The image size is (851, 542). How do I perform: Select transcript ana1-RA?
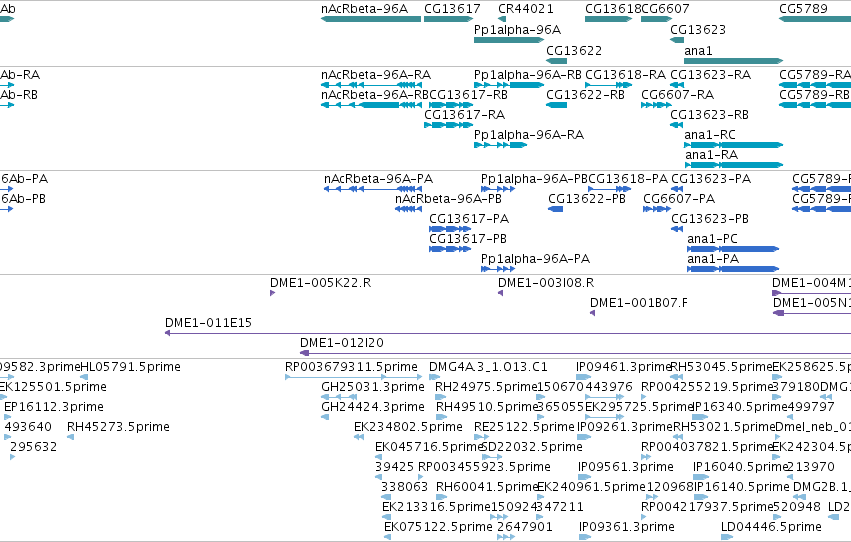tap(733, 165)
